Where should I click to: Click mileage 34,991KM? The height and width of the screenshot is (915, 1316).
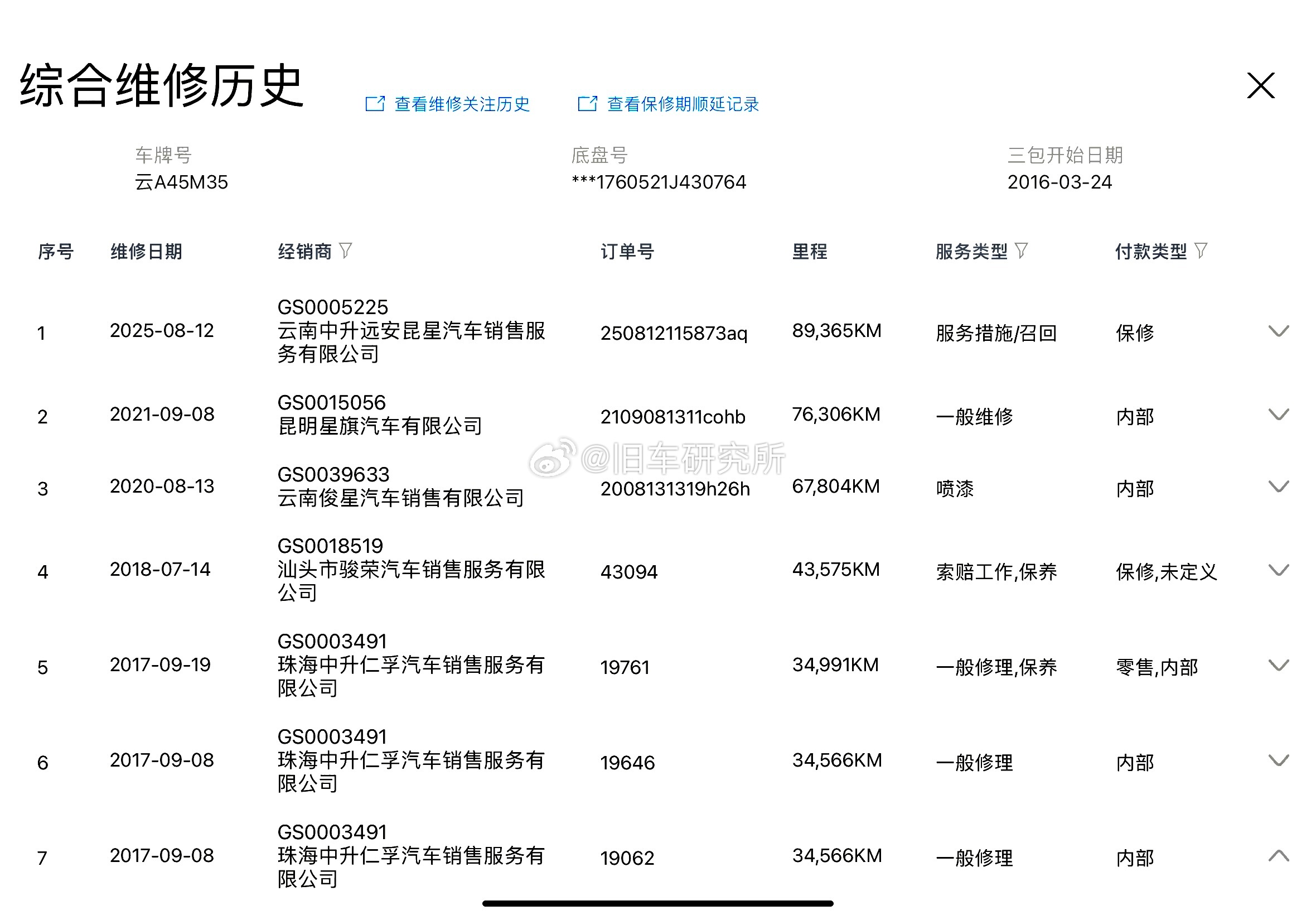[x=835, y=665]
